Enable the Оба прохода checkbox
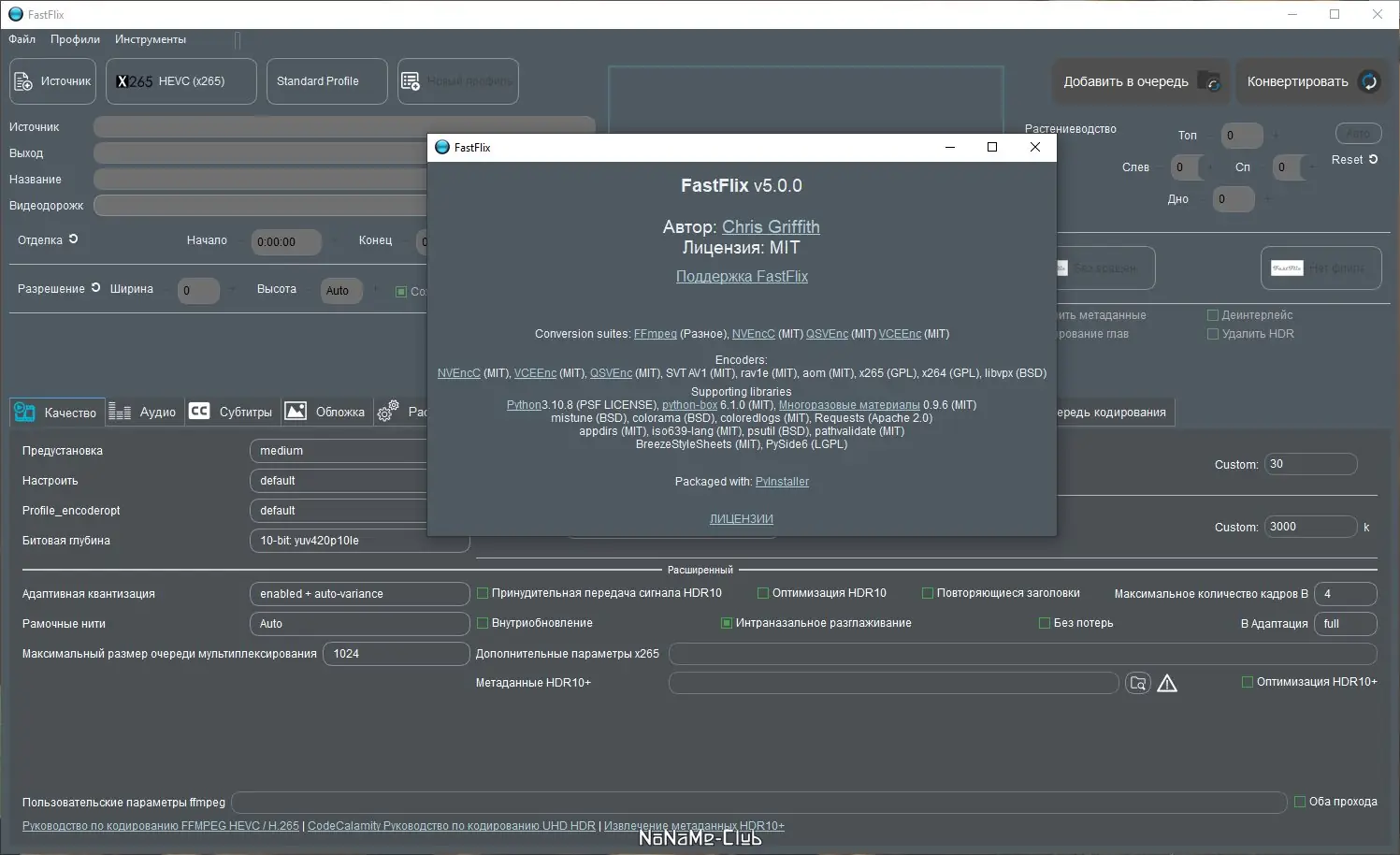 1300,802
